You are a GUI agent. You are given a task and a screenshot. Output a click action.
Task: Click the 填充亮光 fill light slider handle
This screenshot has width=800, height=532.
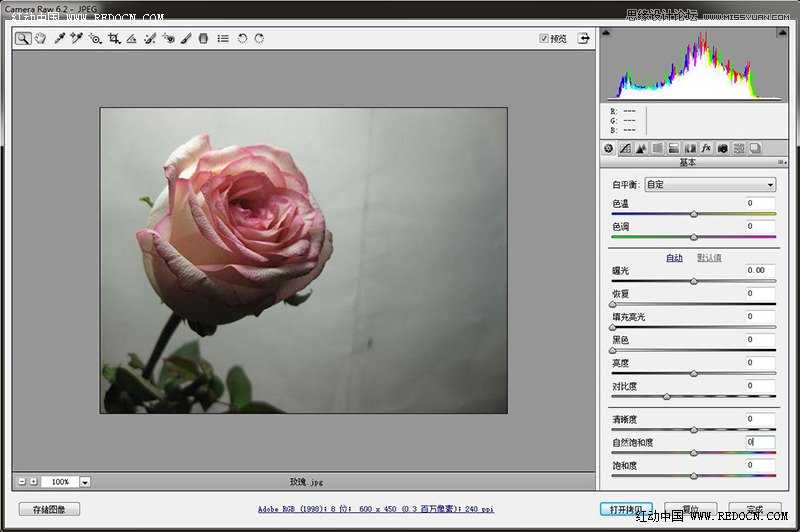pyautogui.click(x=613, y=327)
